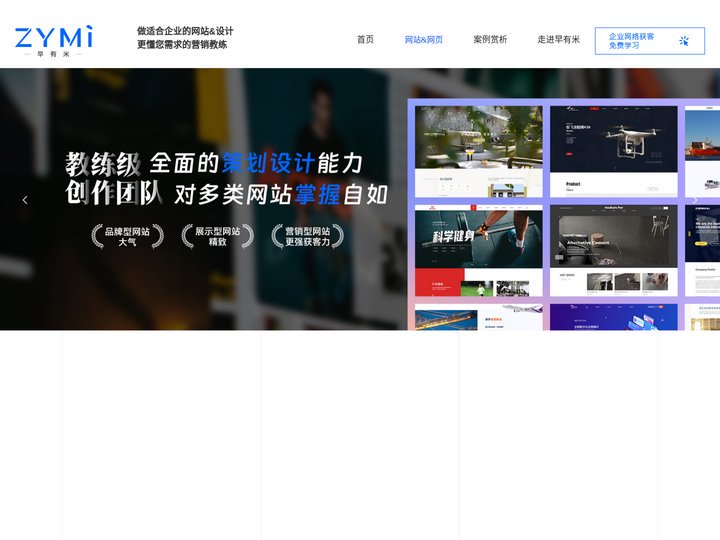Open the 科学健身 fitness website thumbnail
The height and width of the screenshot is (540, 720).
478,250
